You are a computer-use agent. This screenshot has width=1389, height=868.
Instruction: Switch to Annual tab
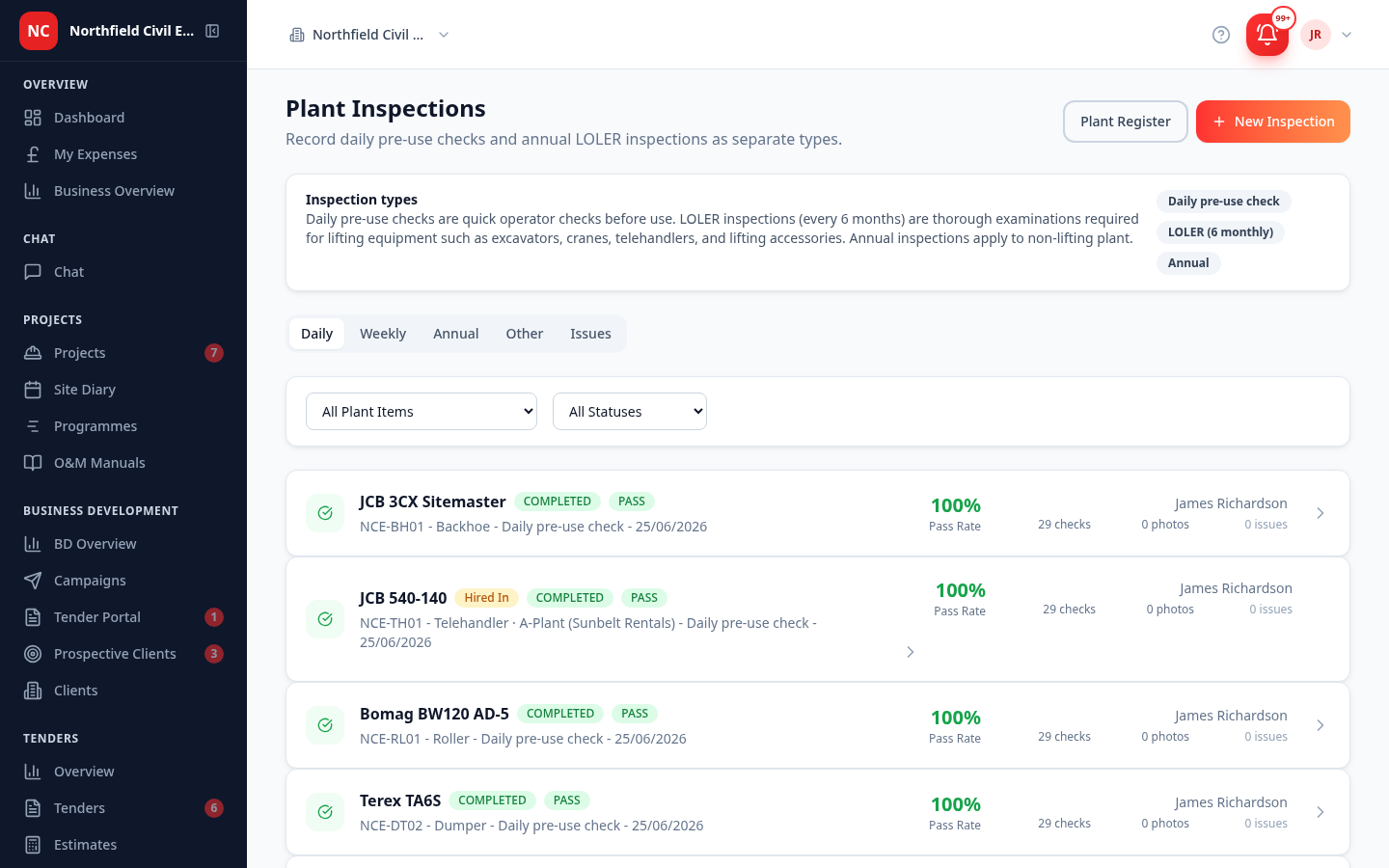[455, 334]
